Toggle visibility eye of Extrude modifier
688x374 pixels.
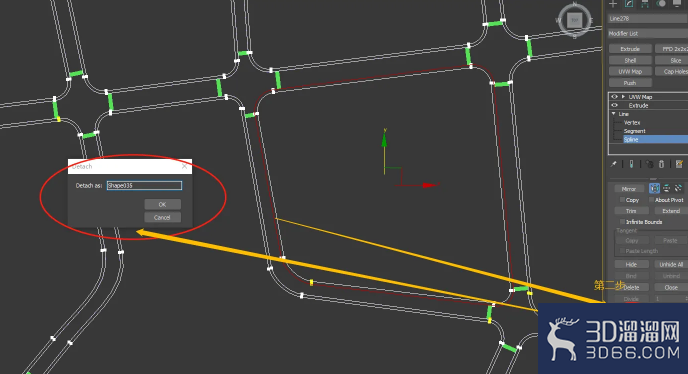(614, 105)
